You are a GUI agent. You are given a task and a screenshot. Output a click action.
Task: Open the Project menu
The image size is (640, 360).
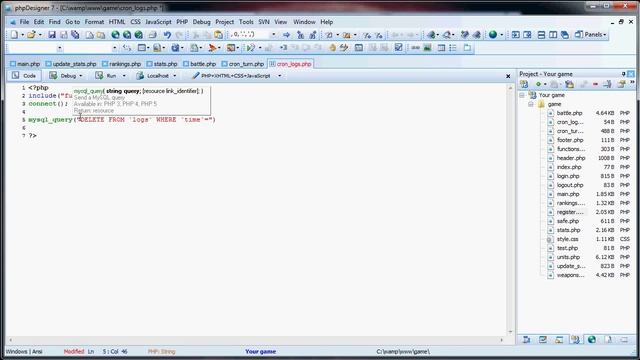point(224,22)
